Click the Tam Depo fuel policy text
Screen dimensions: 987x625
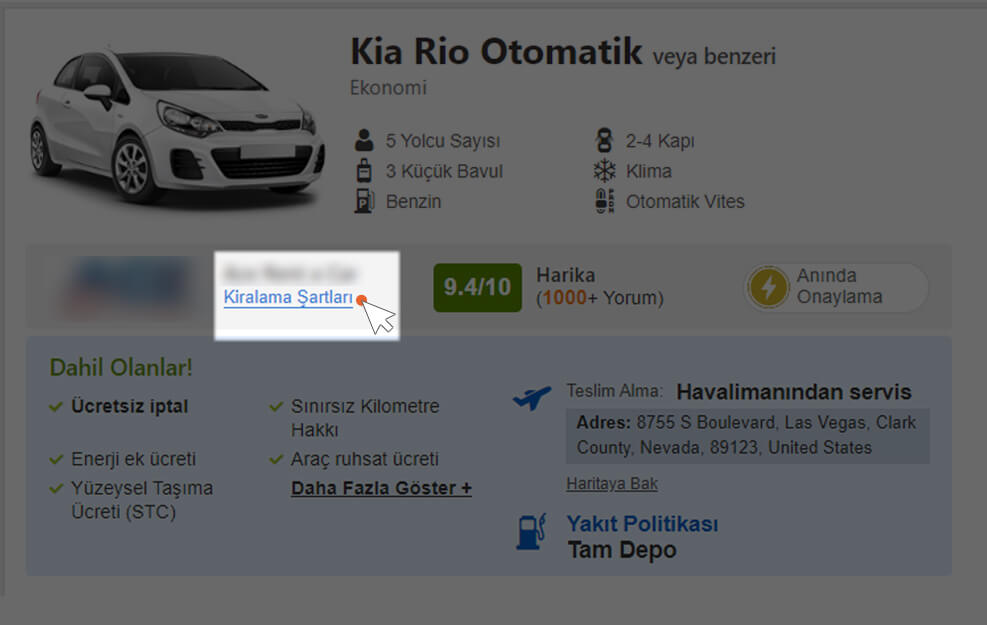click(622, 550)
